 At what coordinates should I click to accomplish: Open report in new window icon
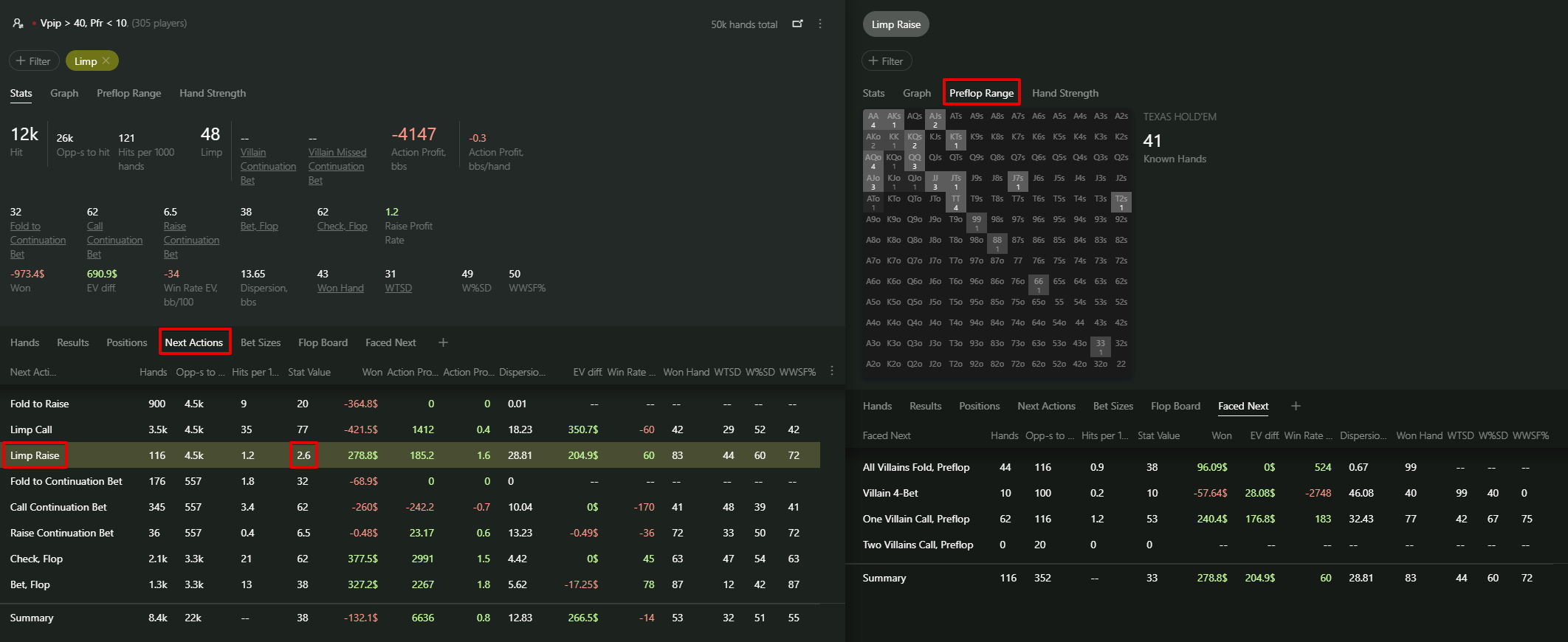(x=797, y=24)
